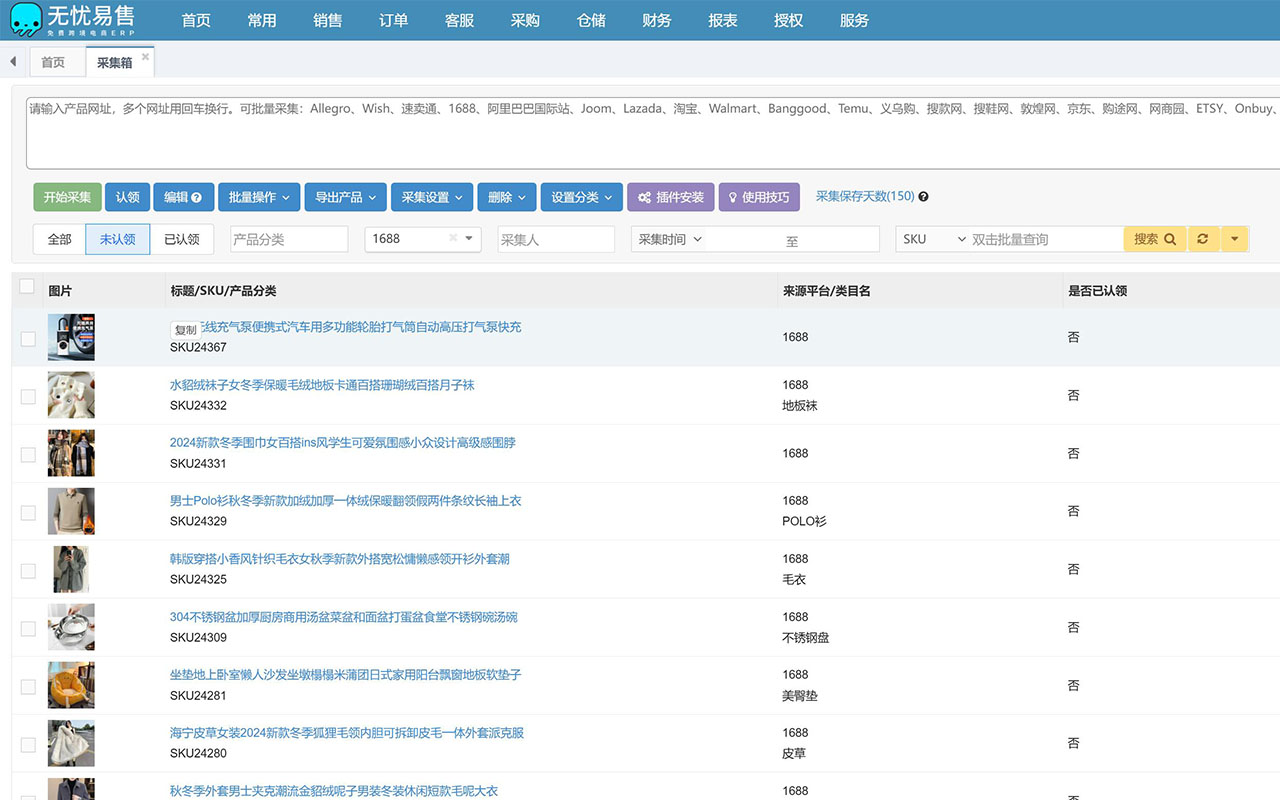Click the help icon beside 采集保存天数

(x=923, y=197)
